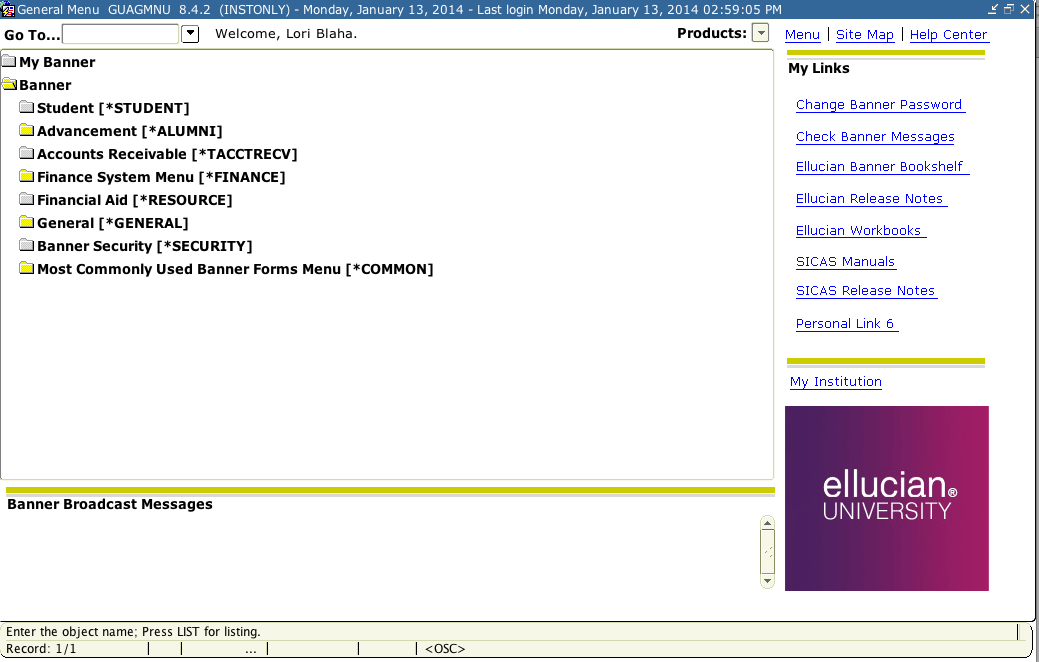Image resolution: width=1039 pixels, height=662 pixels.
Task: Open SICAS Manuals link
Action: (x=846, y=262)
